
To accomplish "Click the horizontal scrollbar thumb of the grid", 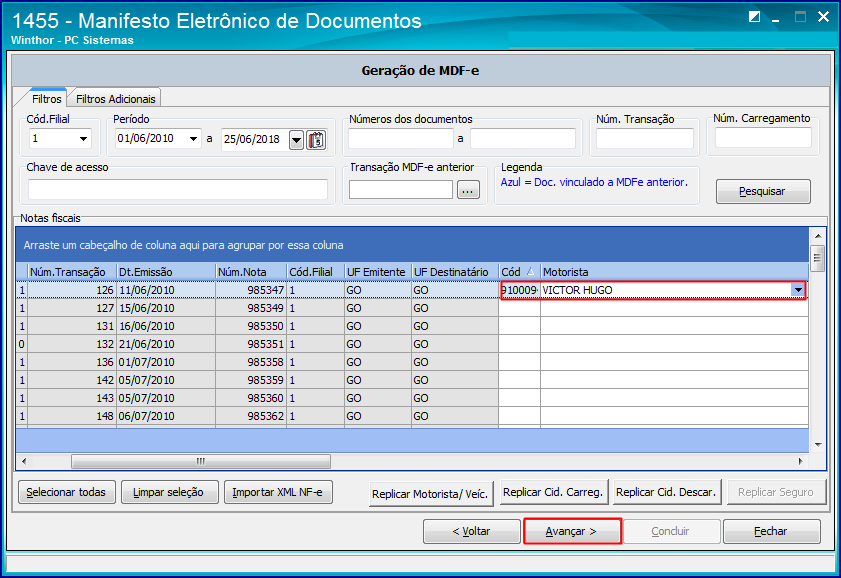I will coord(201,461).
